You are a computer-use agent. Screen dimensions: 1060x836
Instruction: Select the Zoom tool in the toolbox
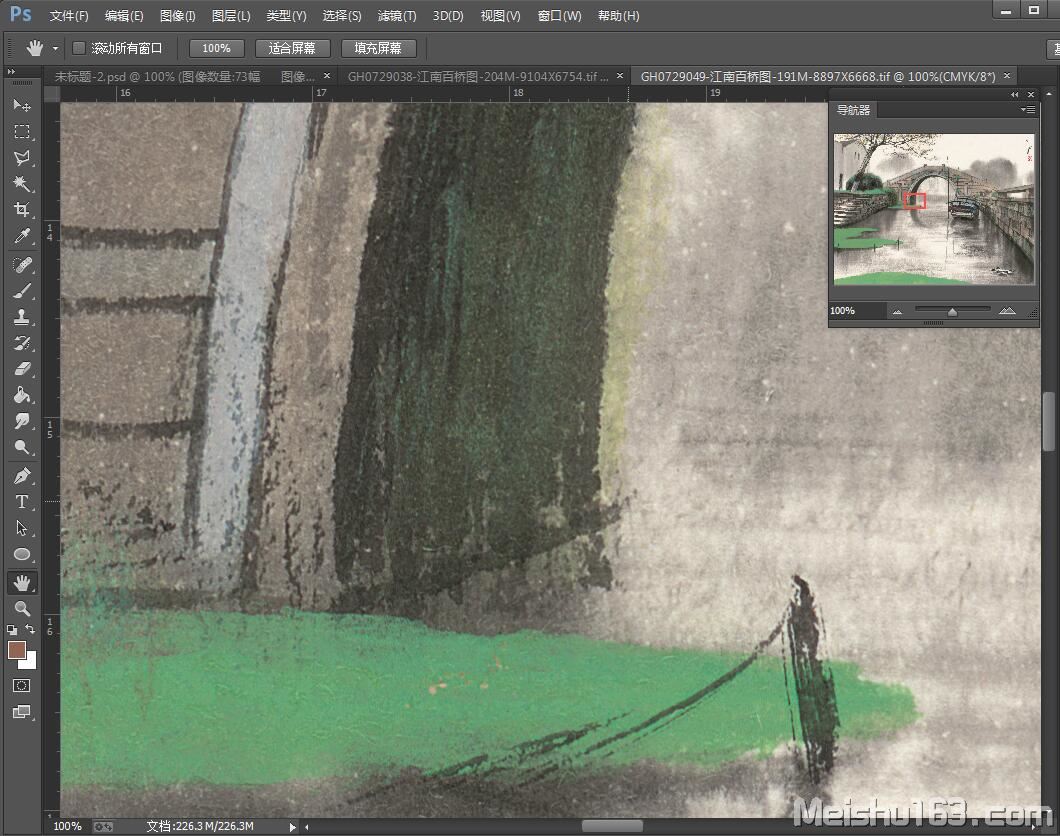pyautogui.click(x=22, y=608)
